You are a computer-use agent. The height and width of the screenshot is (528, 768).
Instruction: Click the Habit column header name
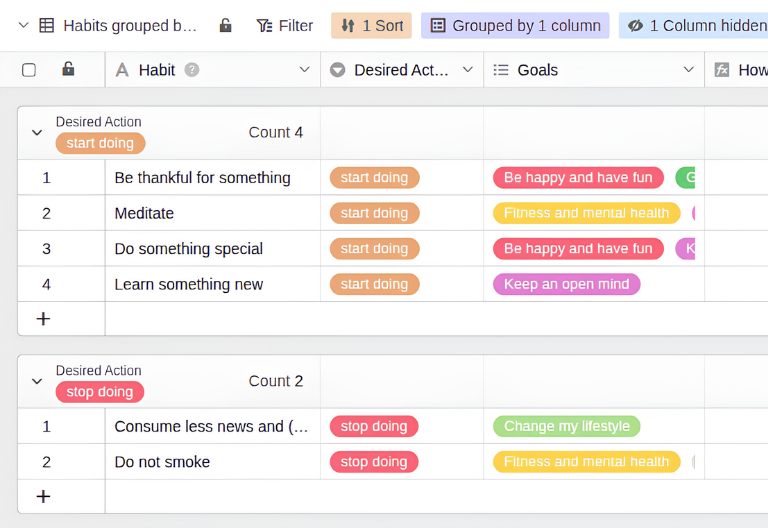click(x=157, y=70)
